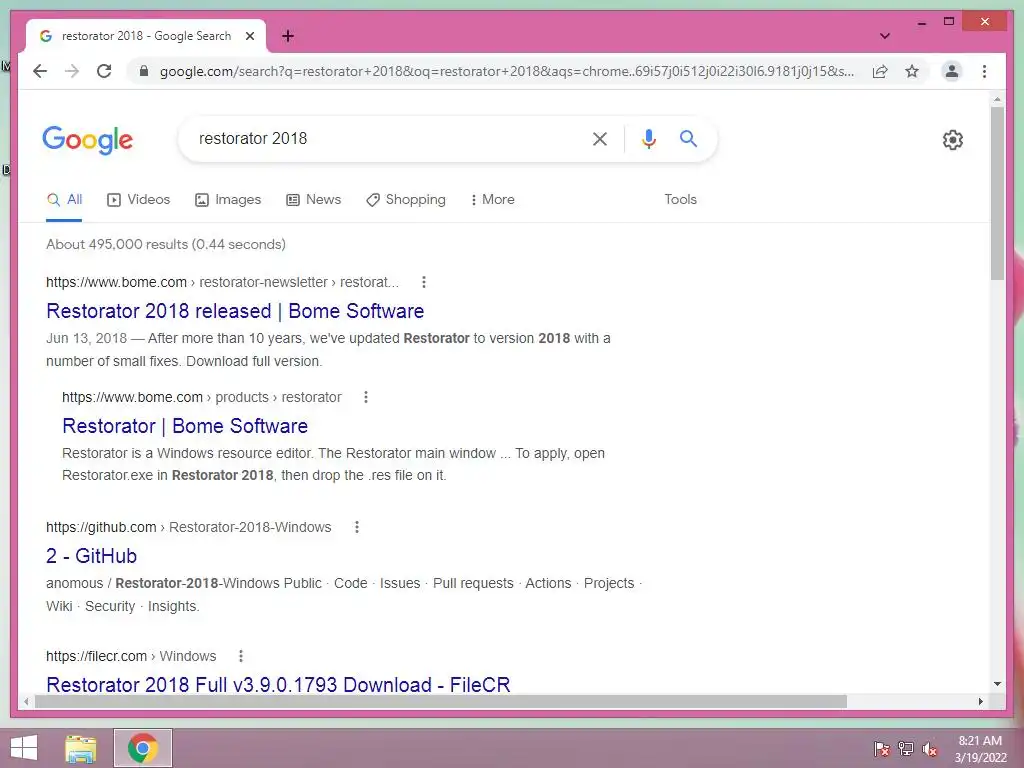This screenshot has width=1024, height=768.
Task: Switch to the Images tab
Action: (x=228, y=200)
